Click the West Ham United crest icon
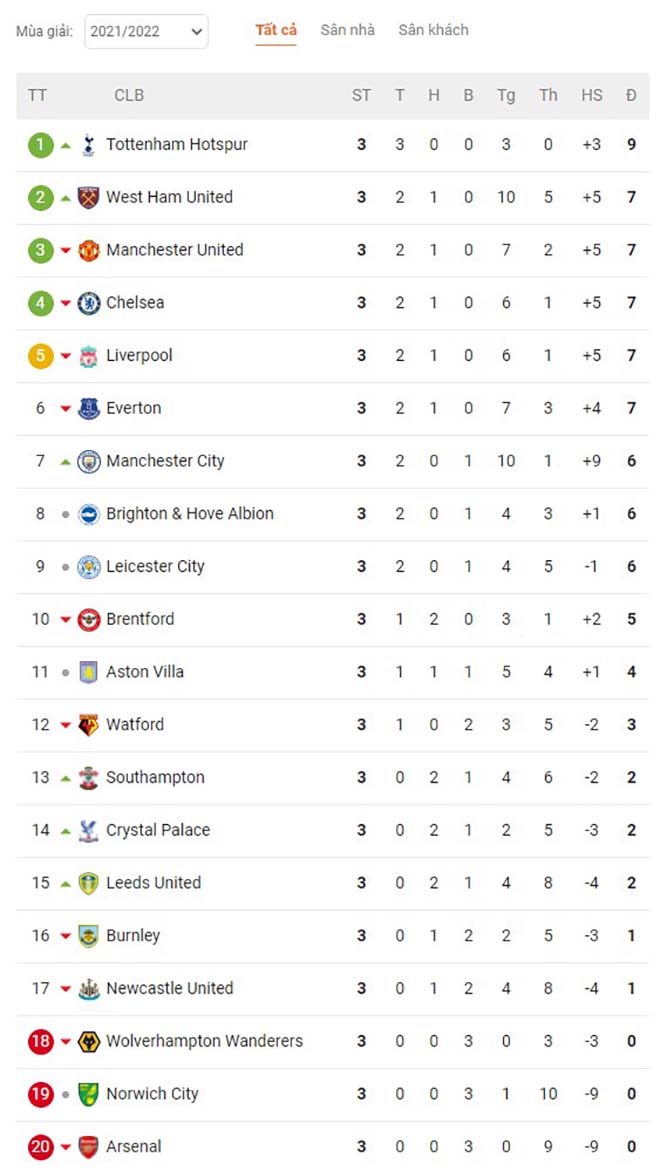Screen dimensions: 660x1171 click(89, 197)
